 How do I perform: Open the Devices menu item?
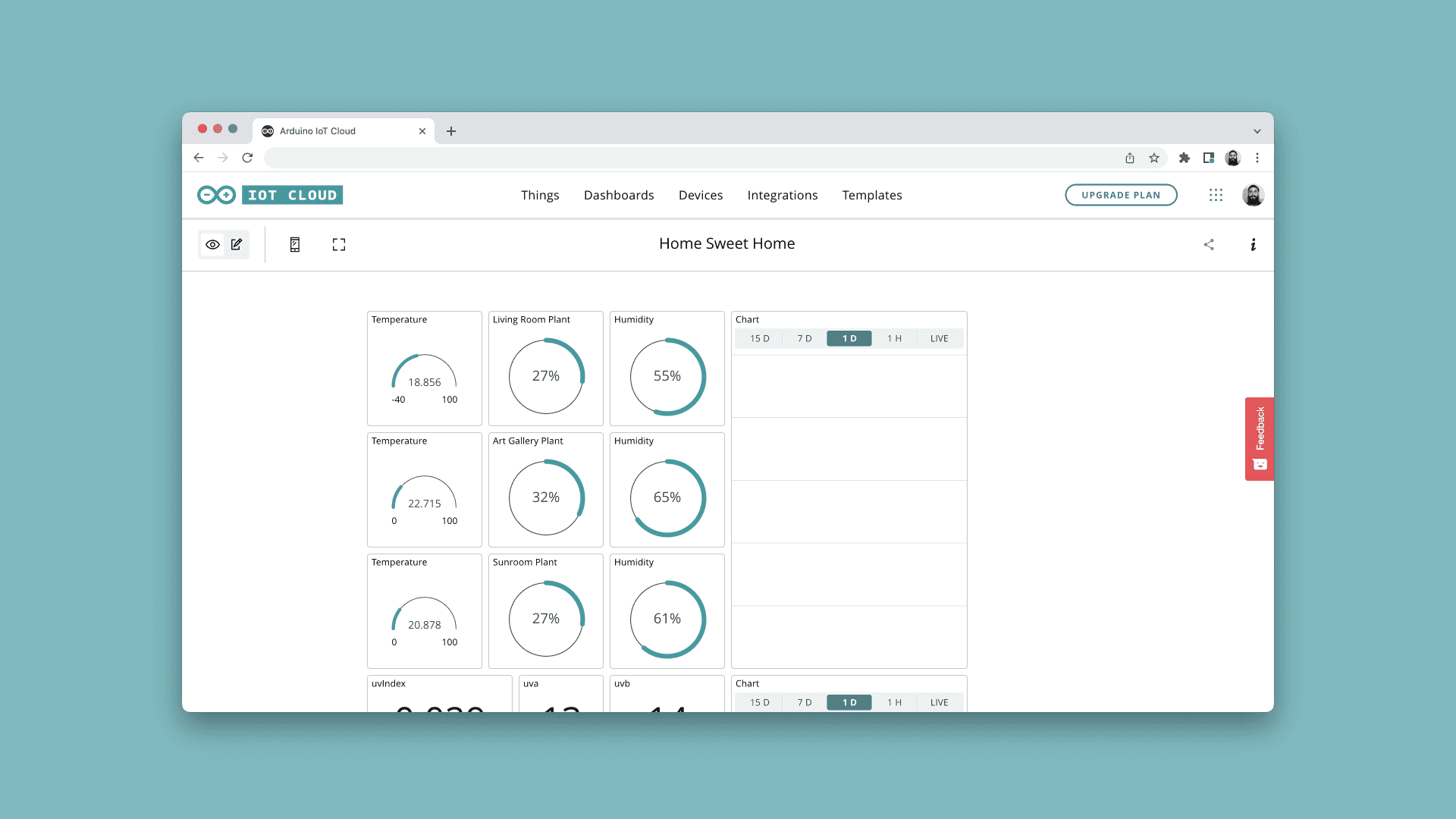[x=701, y=195]
